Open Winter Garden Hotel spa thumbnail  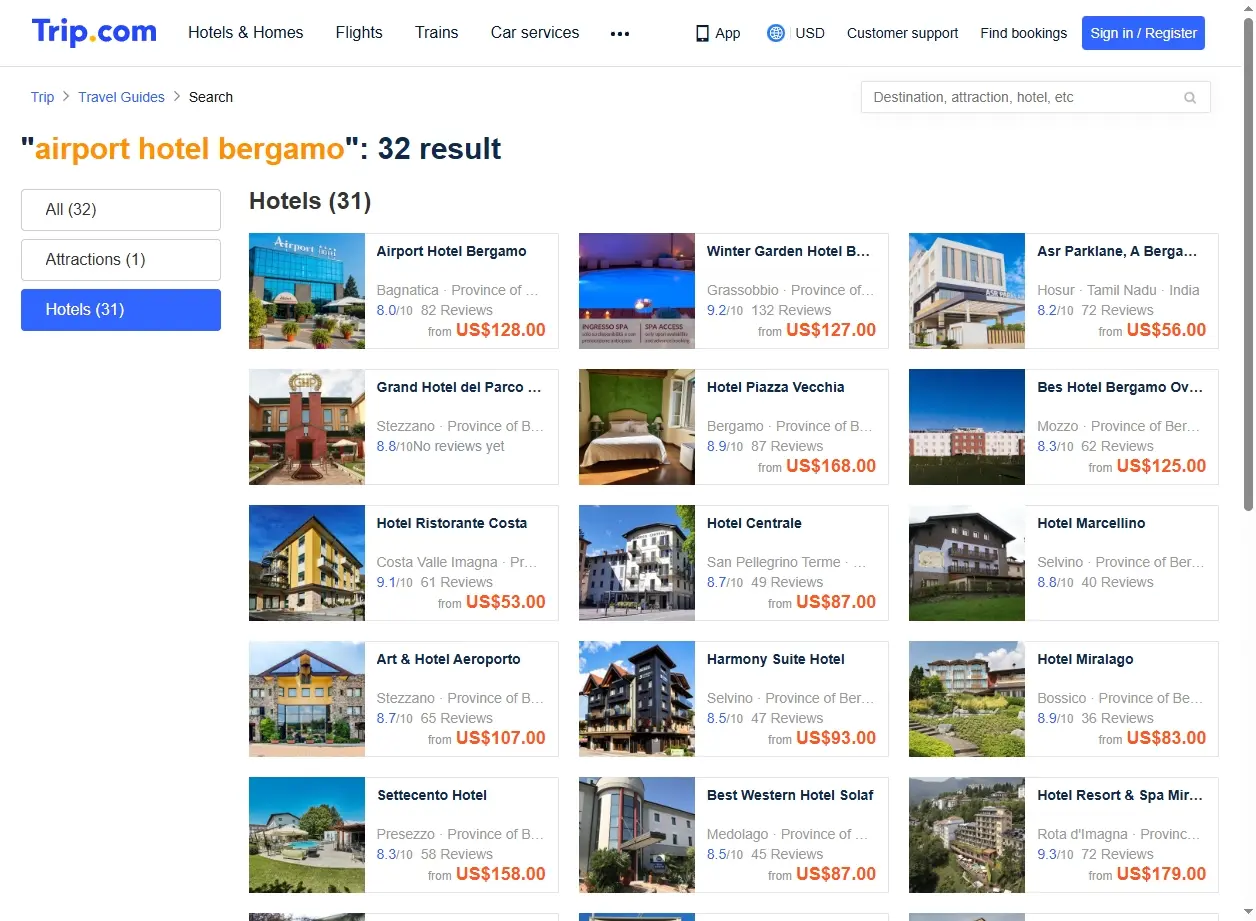click(637, 291)
